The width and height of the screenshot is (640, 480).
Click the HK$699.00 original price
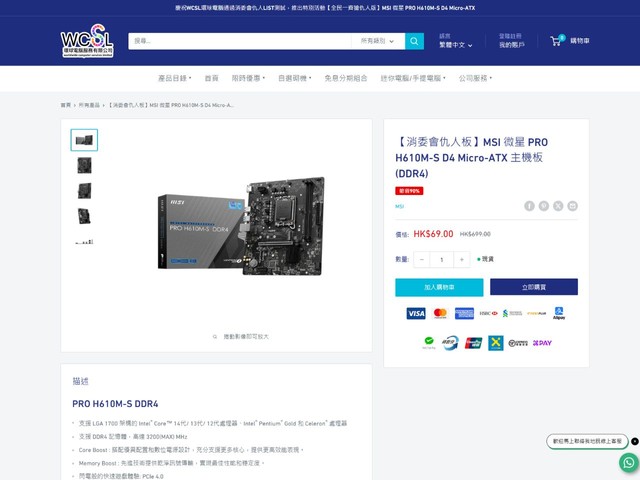(x=475, y=234)
